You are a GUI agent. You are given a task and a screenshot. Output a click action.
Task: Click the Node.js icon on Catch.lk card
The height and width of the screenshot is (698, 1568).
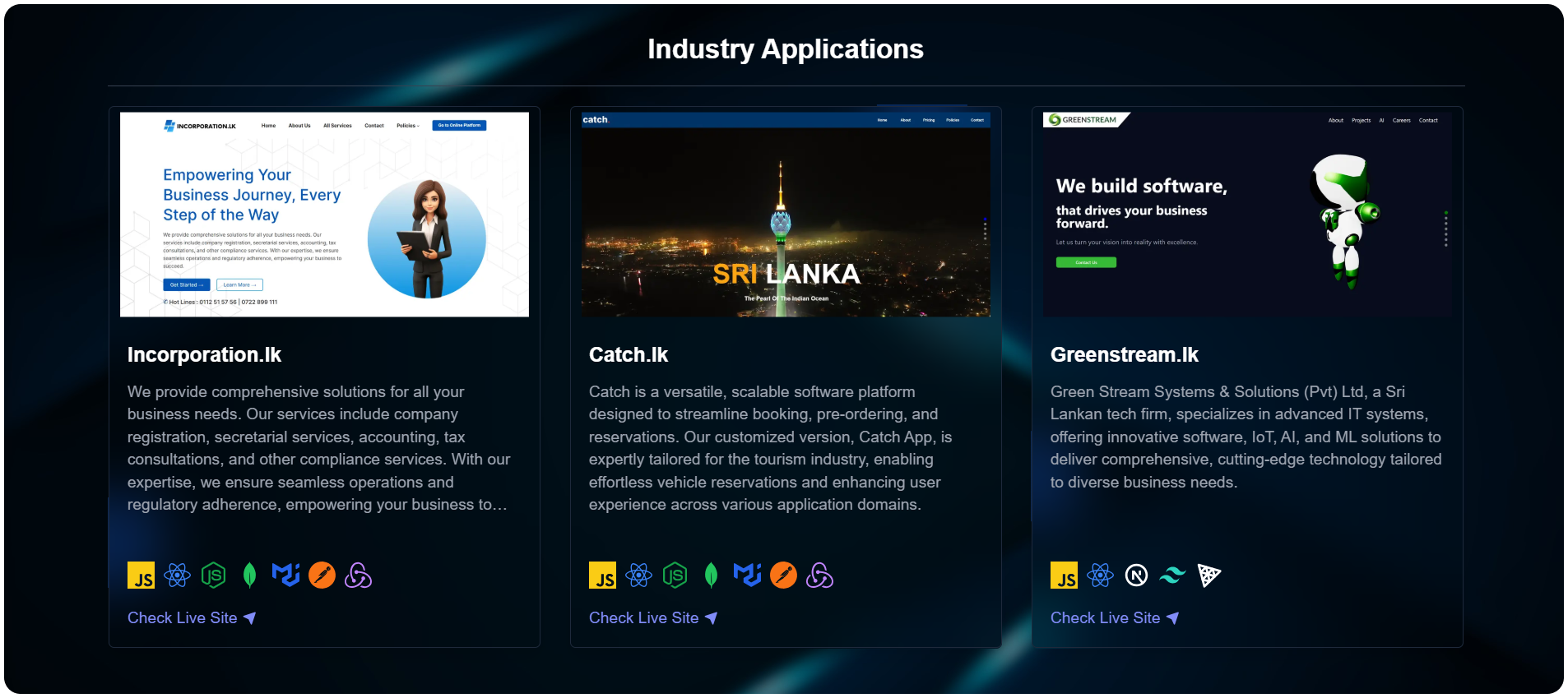pyautogui.click(x=675, y=576)
